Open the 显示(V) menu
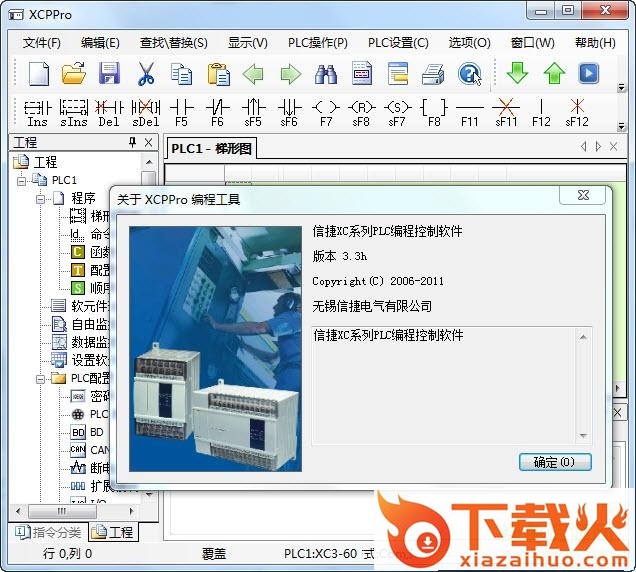The width and height of the screenshot is (636, 572). (247, 43)
